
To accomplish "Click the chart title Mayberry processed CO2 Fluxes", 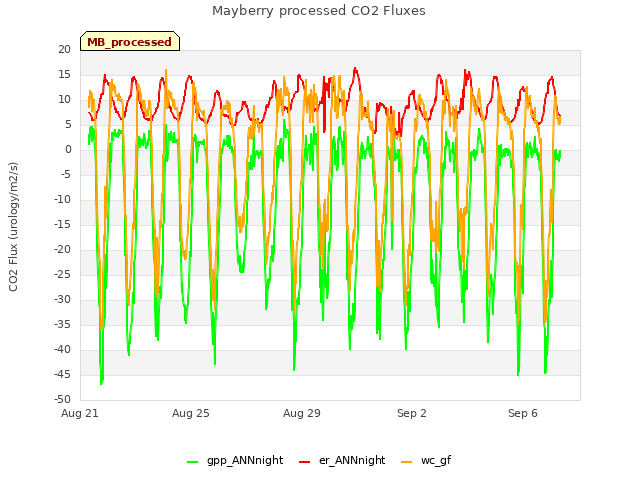I will 319,11.
